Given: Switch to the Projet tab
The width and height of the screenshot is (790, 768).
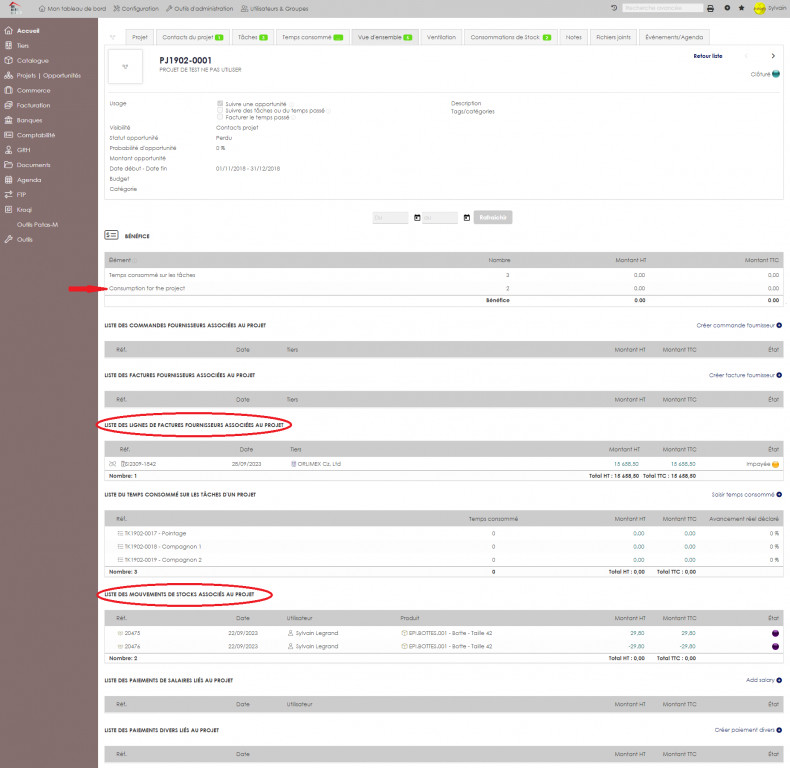Looking at the screenshot, I should pyautogui.click(x=140, y=37).
